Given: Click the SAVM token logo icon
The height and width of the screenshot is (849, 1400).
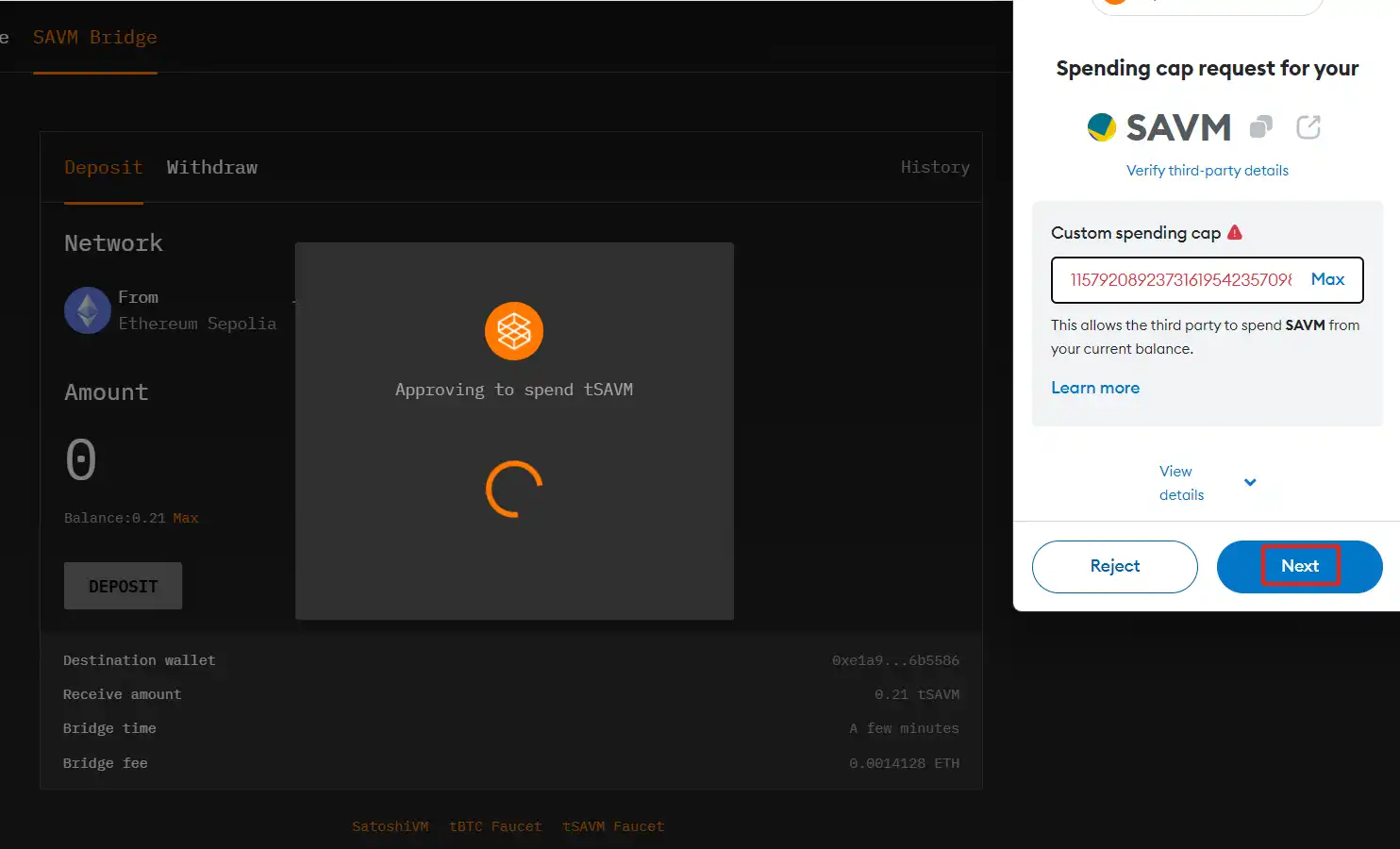Looking at the screenshot, I should coord(1101,127).
